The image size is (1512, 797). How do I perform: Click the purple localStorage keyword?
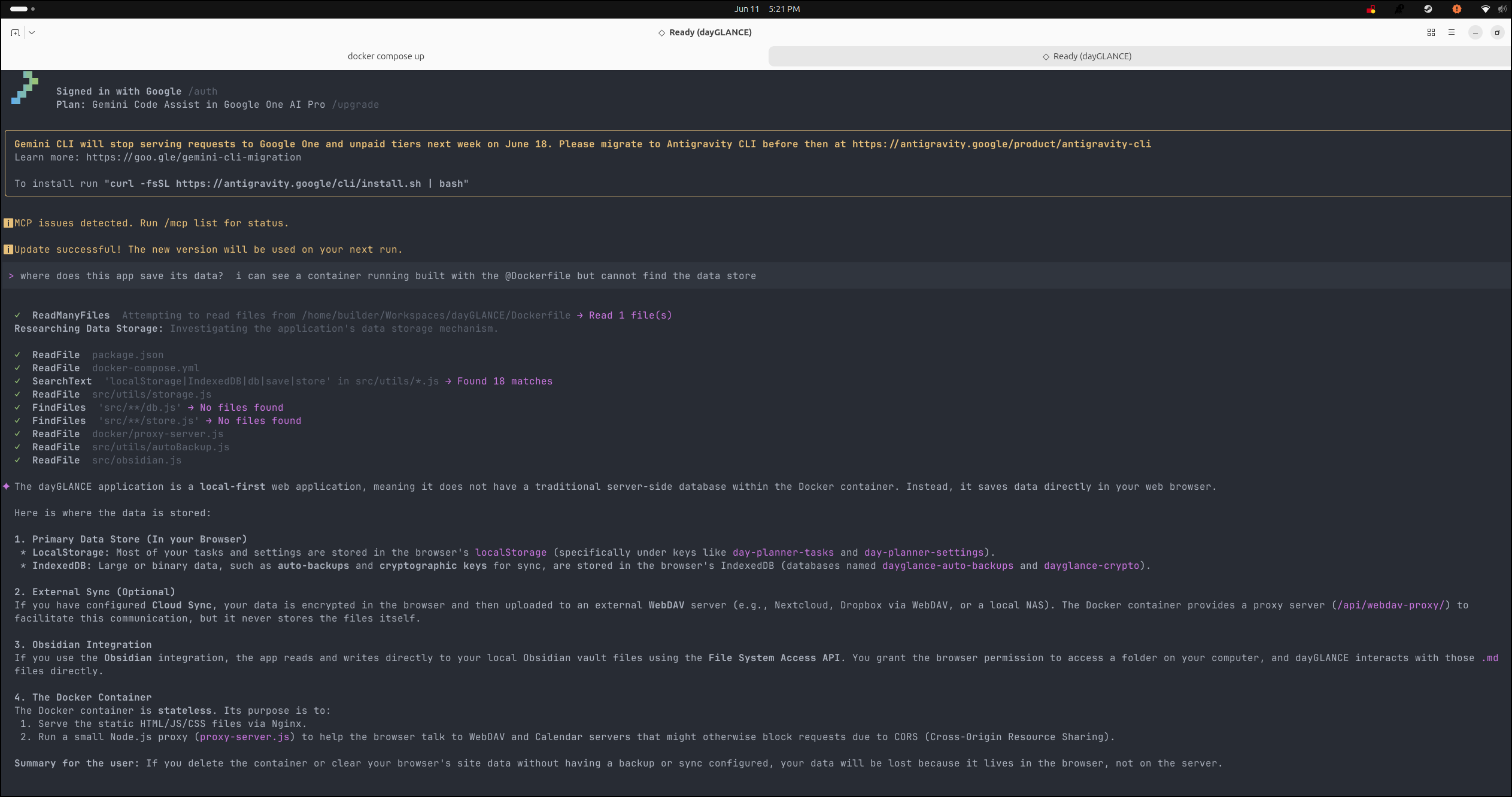[x=511, y=553]
